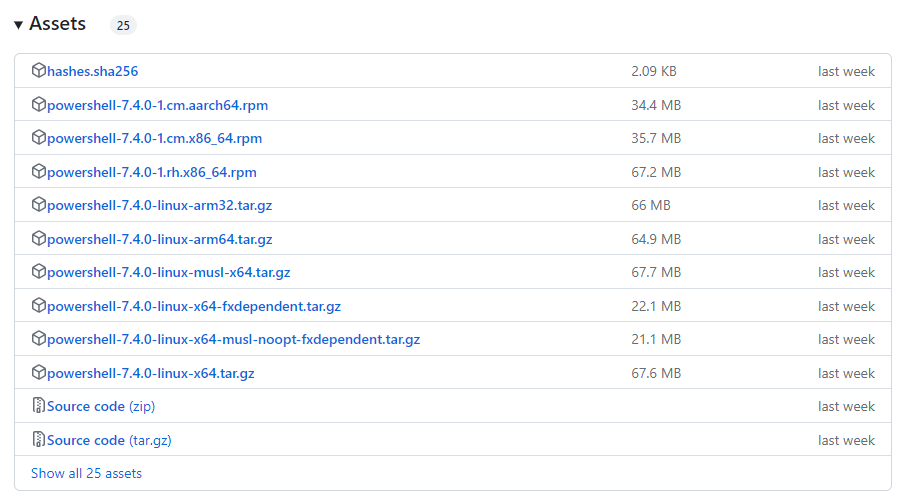The image size is (898, 497).
Task: Click the 2.09 KB size value
Action: click(x=654, y=71)
